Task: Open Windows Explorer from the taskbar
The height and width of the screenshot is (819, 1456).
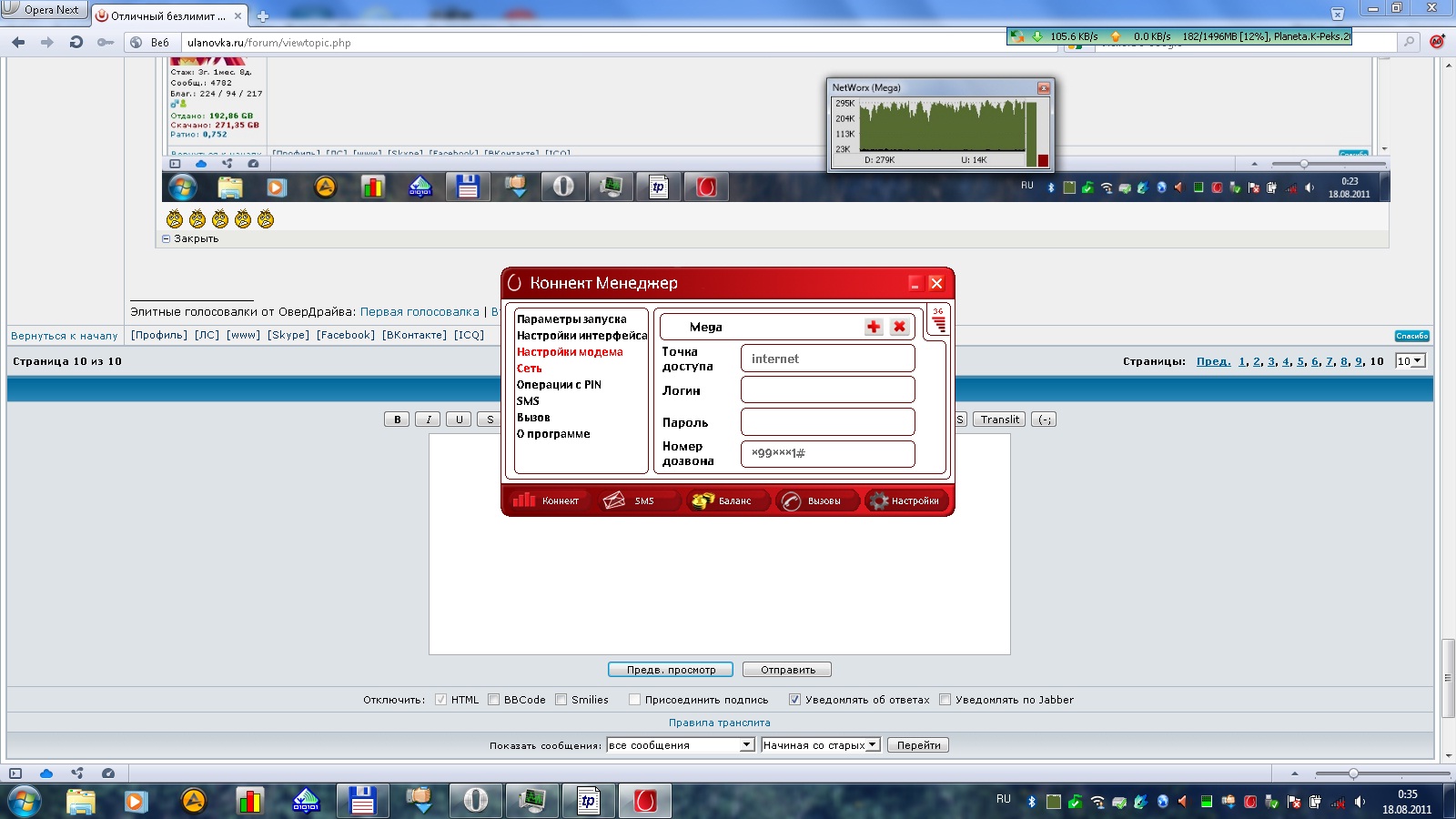Action: tap(80, 802)
